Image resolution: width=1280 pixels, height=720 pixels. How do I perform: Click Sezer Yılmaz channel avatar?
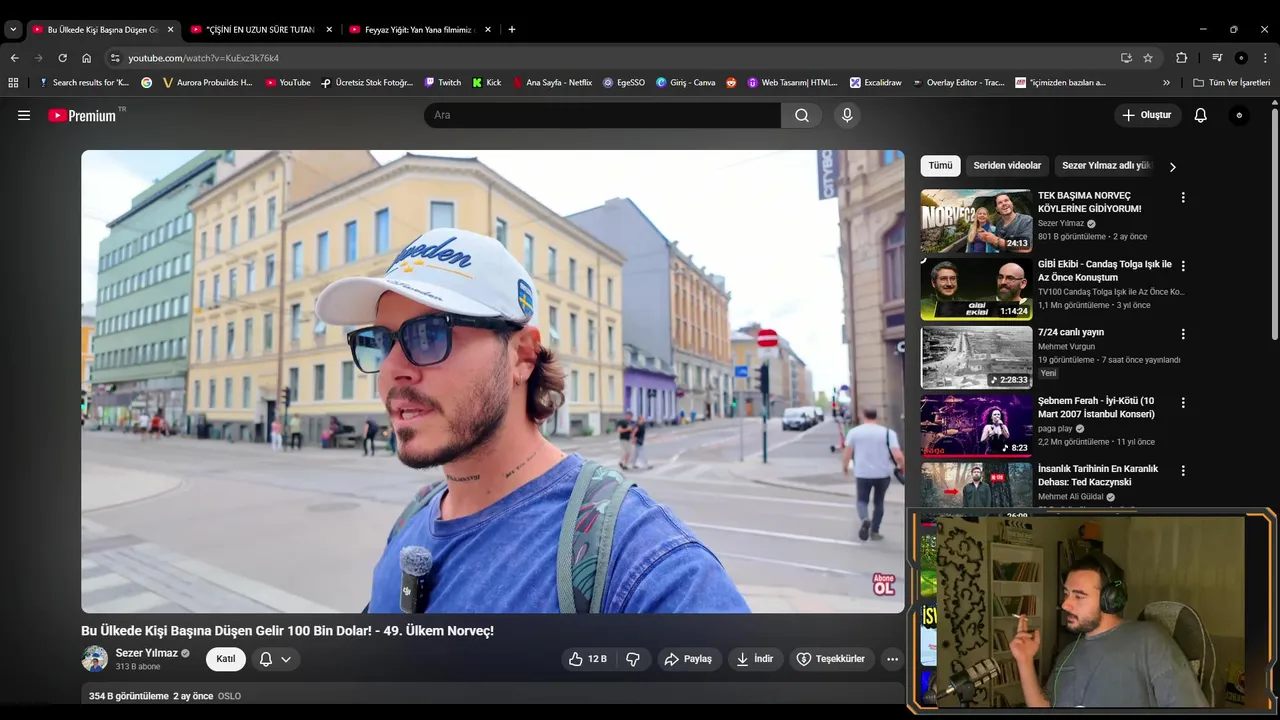(x=95, y=659)
